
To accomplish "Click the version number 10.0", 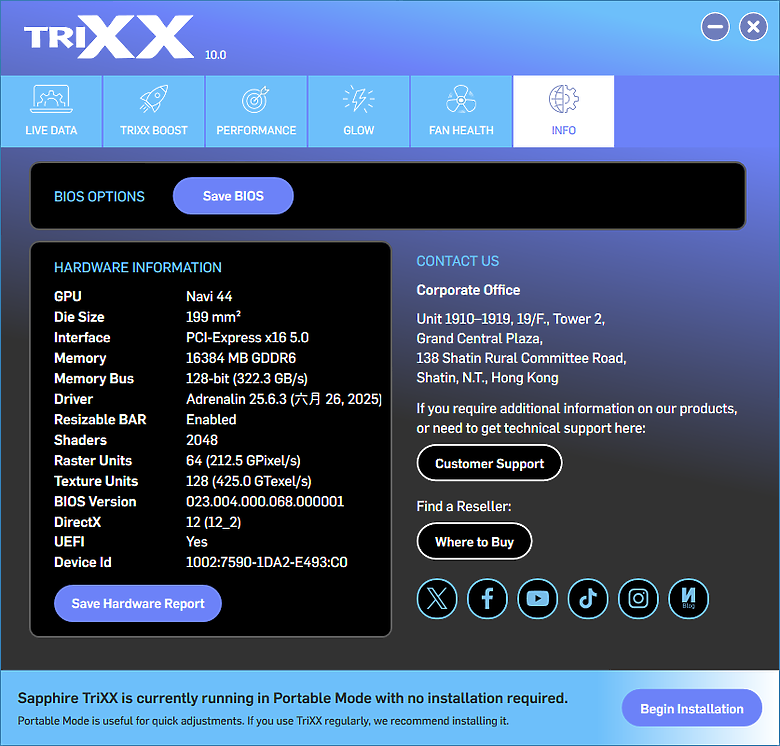I will (215, 55).
